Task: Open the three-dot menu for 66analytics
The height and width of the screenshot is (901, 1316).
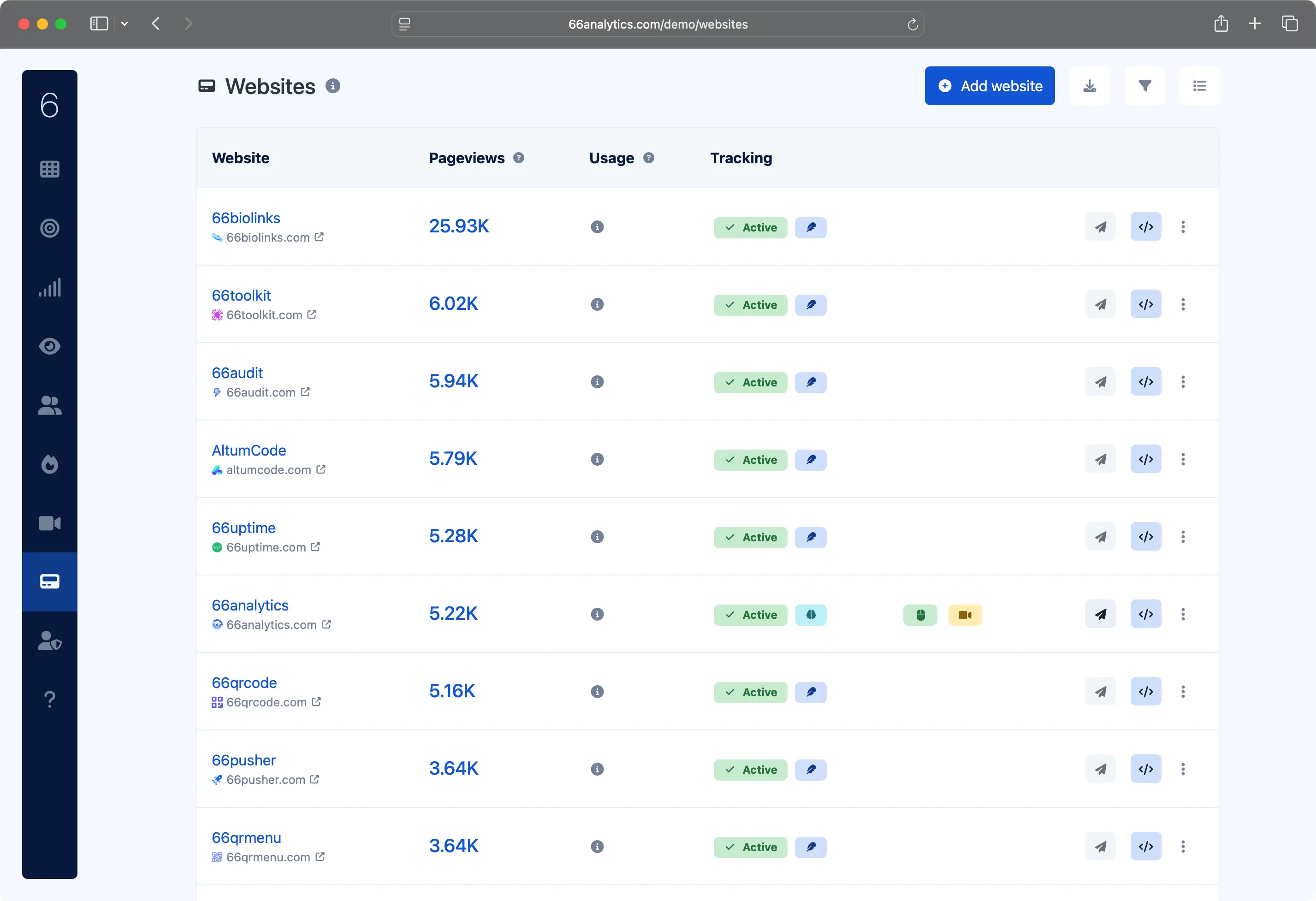Action: [1183, 615]
